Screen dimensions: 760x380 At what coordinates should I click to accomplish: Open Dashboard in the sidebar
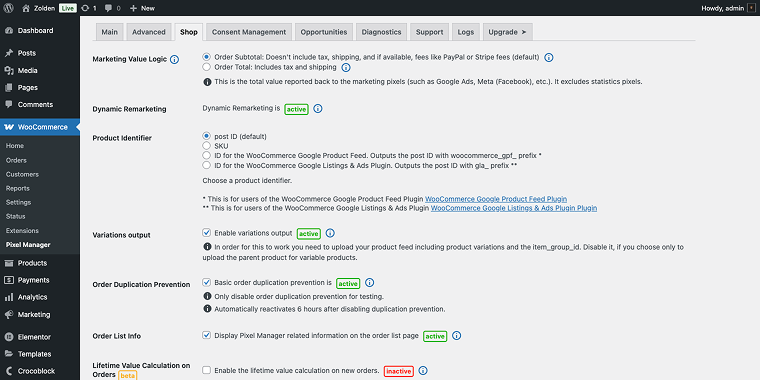tap(40, 31)
